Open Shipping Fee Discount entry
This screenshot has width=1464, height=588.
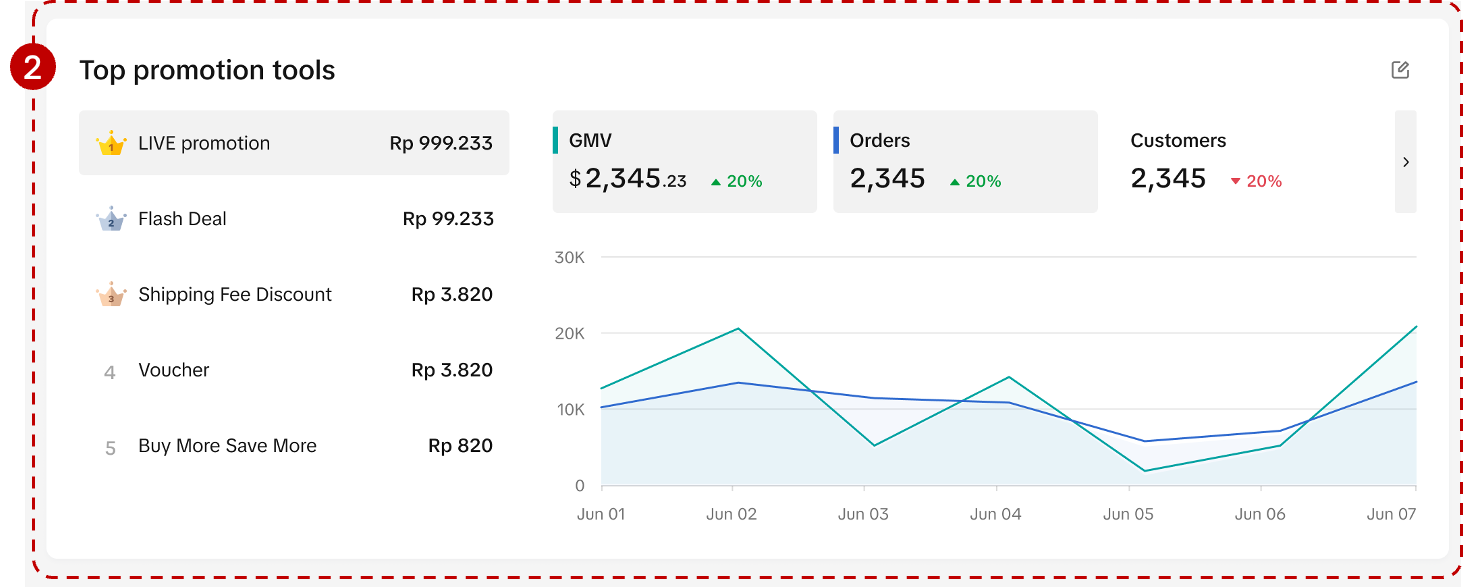(294, 295)
